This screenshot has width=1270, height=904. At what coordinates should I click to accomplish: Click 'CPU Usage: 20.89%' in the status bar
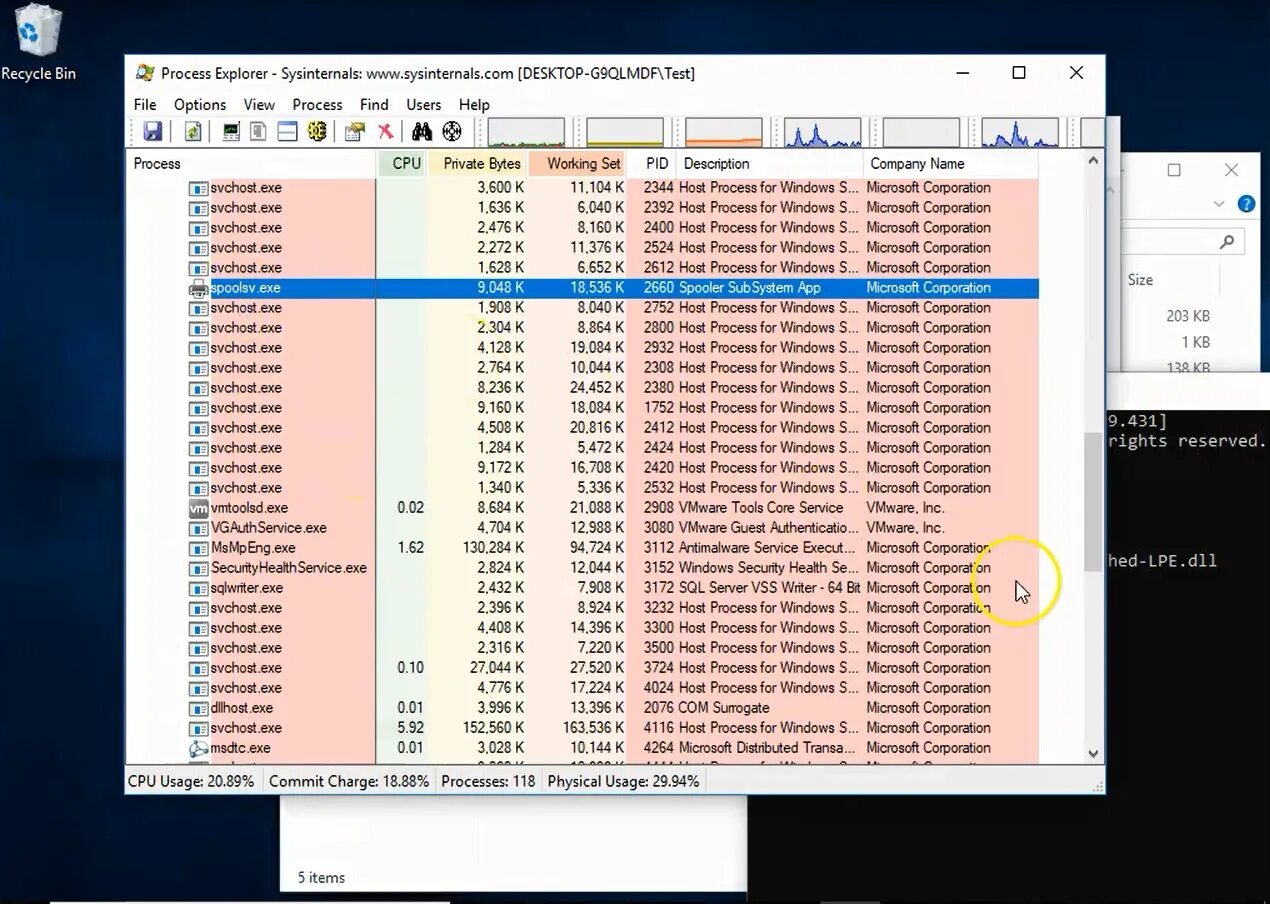click(191, 781)
